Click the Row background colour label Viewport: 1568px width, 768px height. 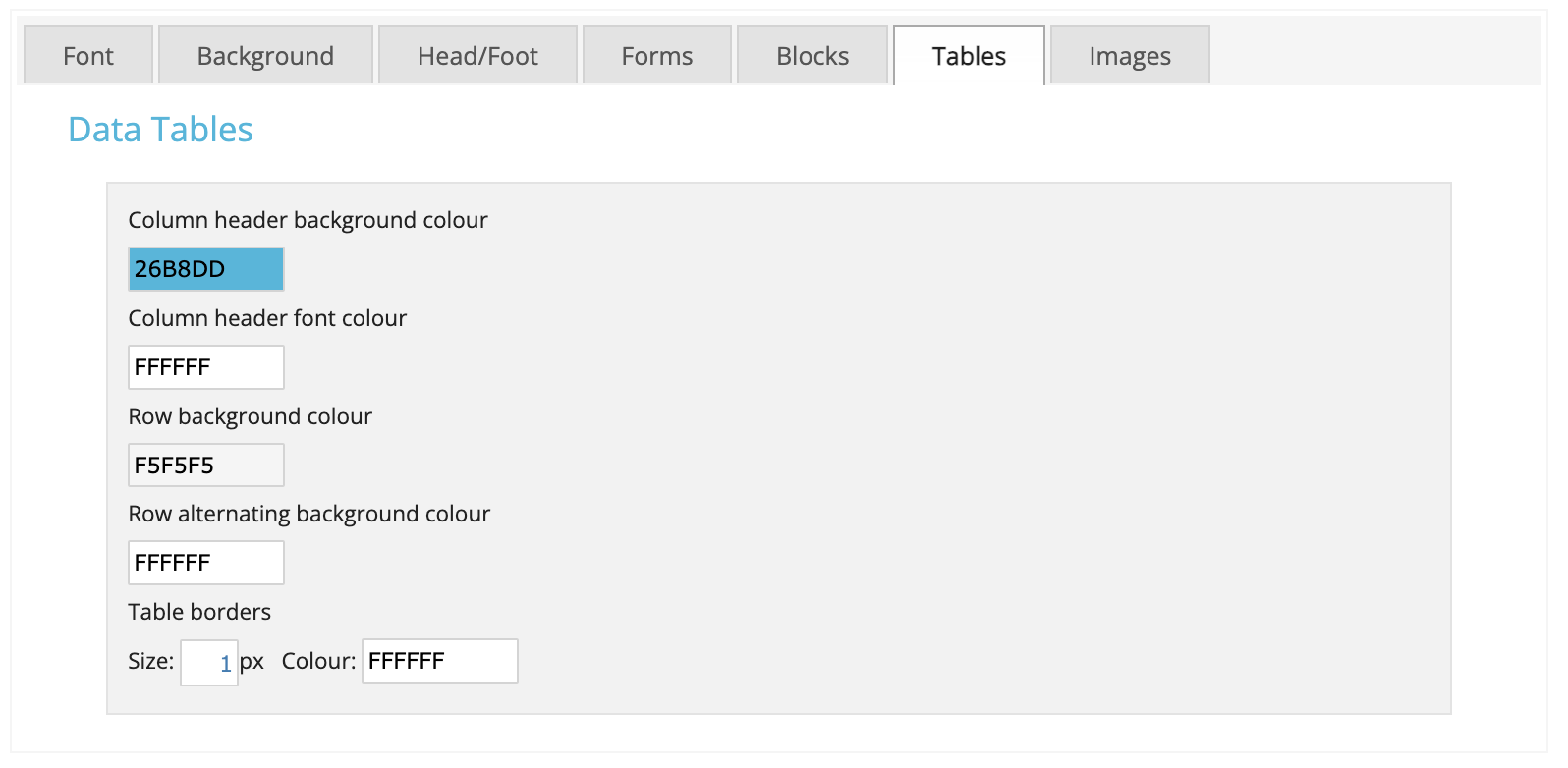[x=250, y=416]
